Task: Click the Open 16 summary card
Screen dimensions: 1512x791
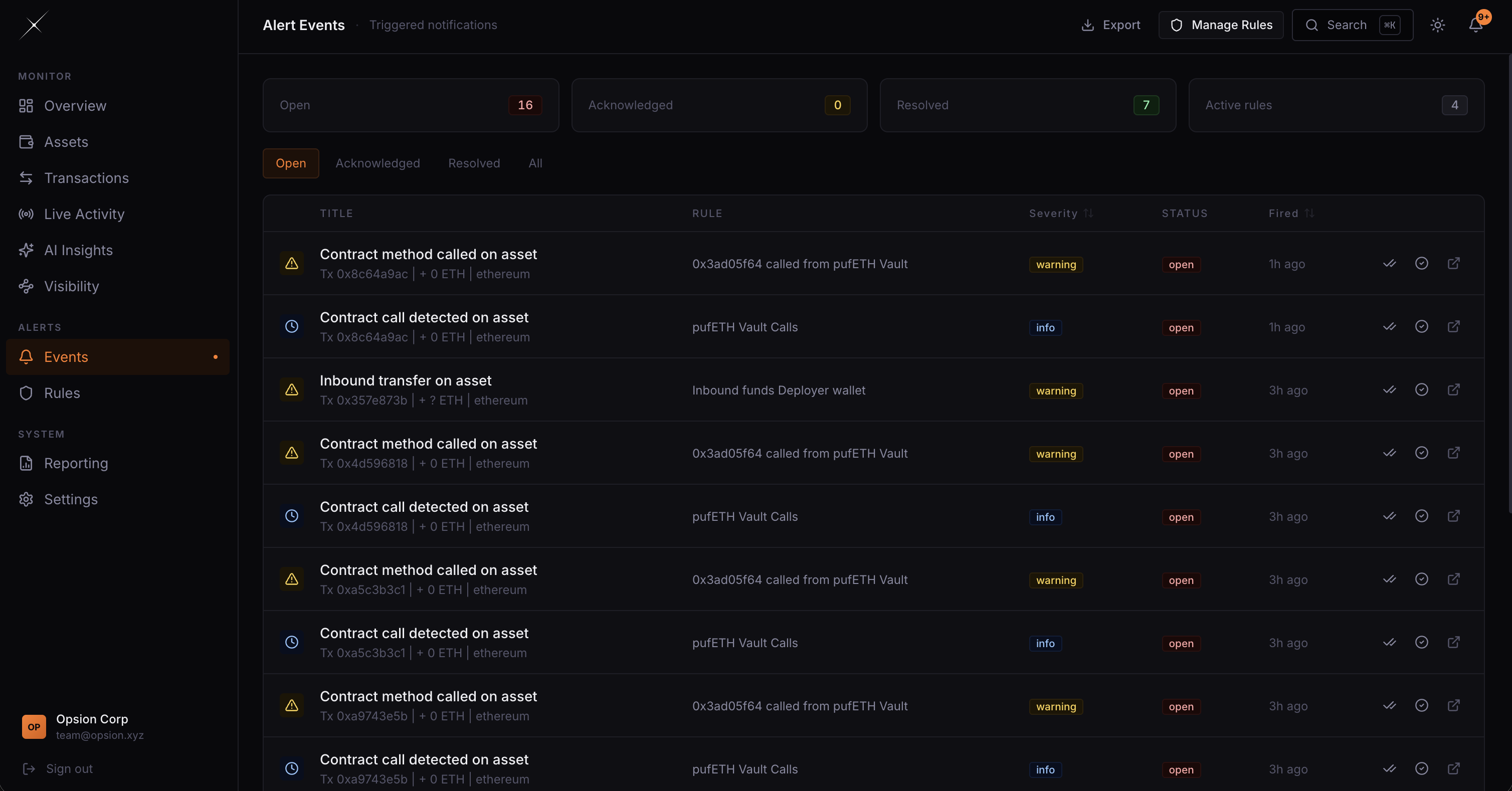Action: pos(410,106)
